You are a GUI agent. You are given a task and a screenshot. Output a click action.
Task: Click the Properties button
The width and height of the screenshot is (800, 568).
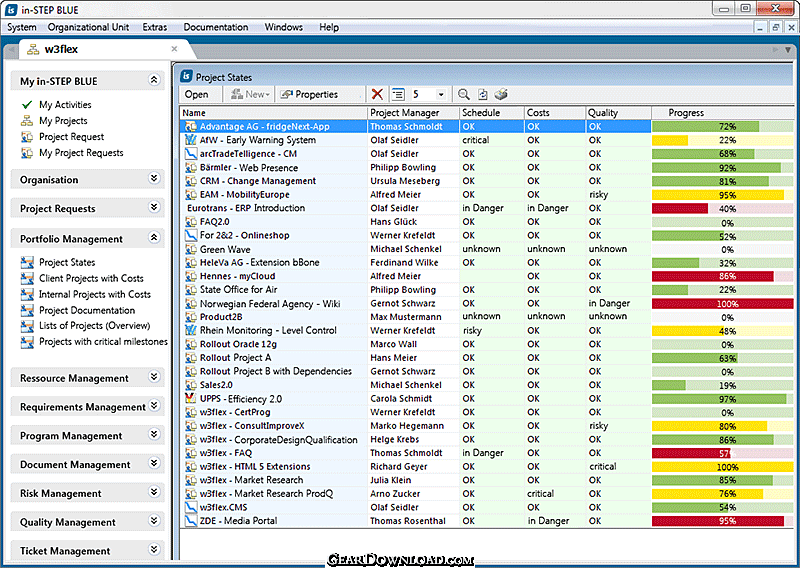point(309,94)
